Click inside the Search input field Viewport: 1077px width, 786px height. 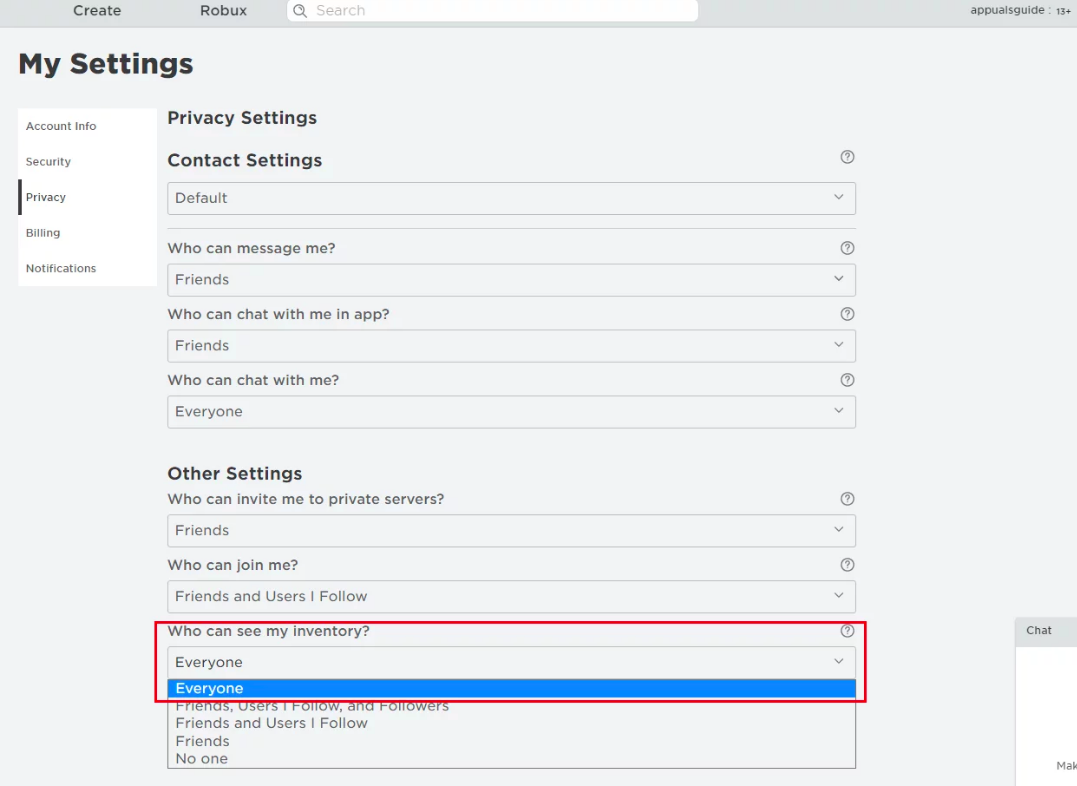click(x=500, y=11)
